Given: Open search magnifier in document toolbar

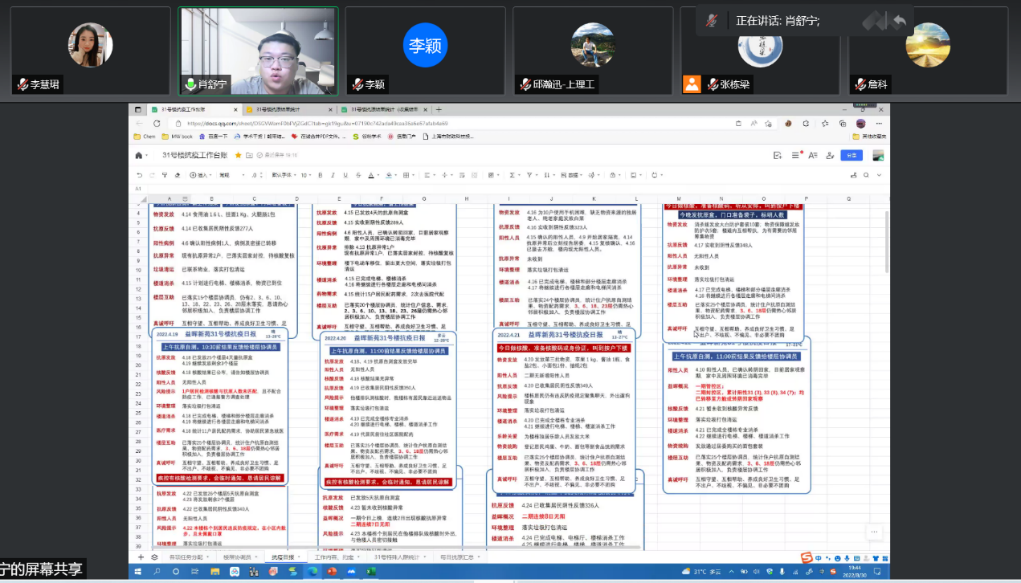Looking at the screenshot, I should 866,175.
